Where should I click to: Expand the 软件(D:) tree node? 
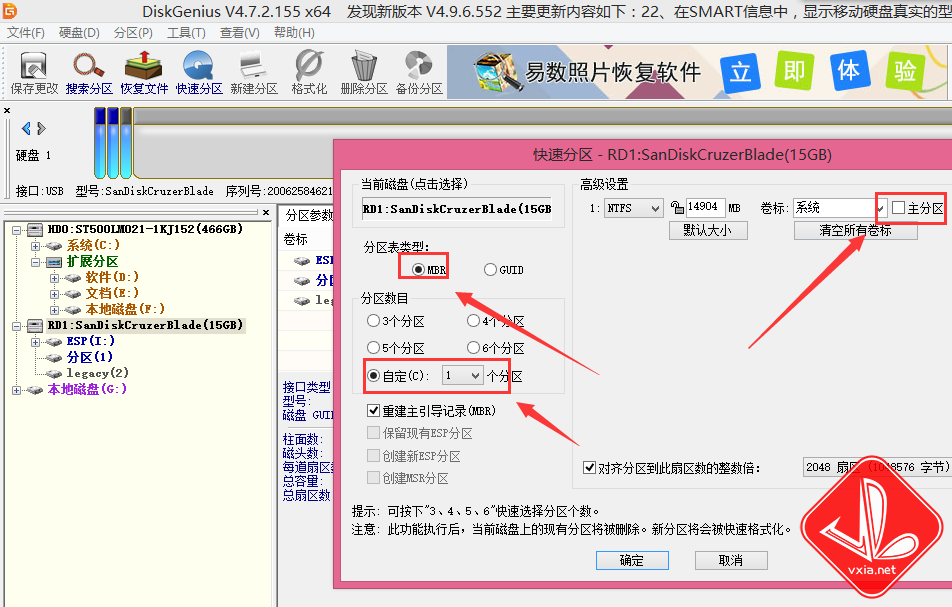click(x=54, y=278)
